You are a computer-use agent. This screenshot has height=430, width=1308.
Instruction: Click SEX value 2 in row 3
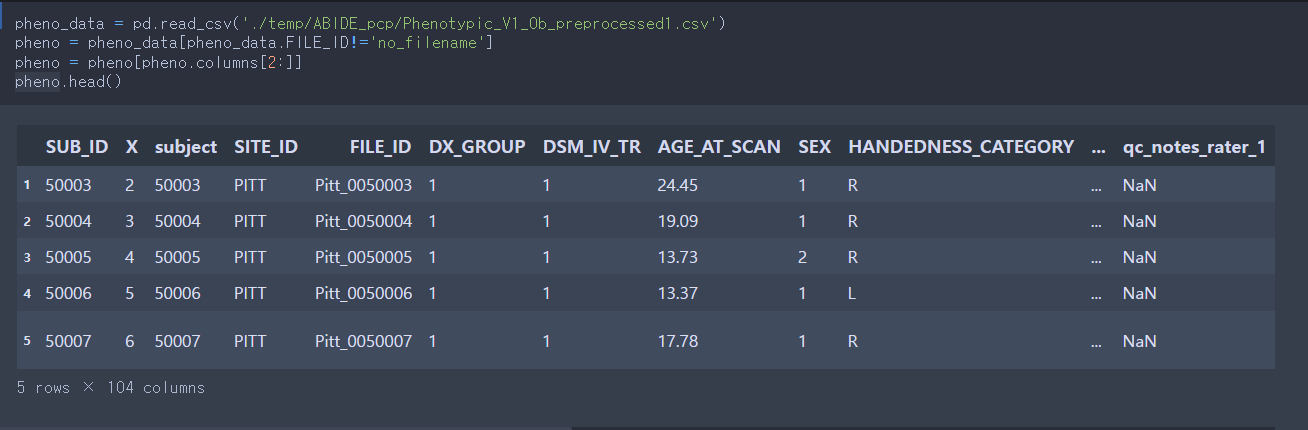pyautogui.click(x=802, y=258)
